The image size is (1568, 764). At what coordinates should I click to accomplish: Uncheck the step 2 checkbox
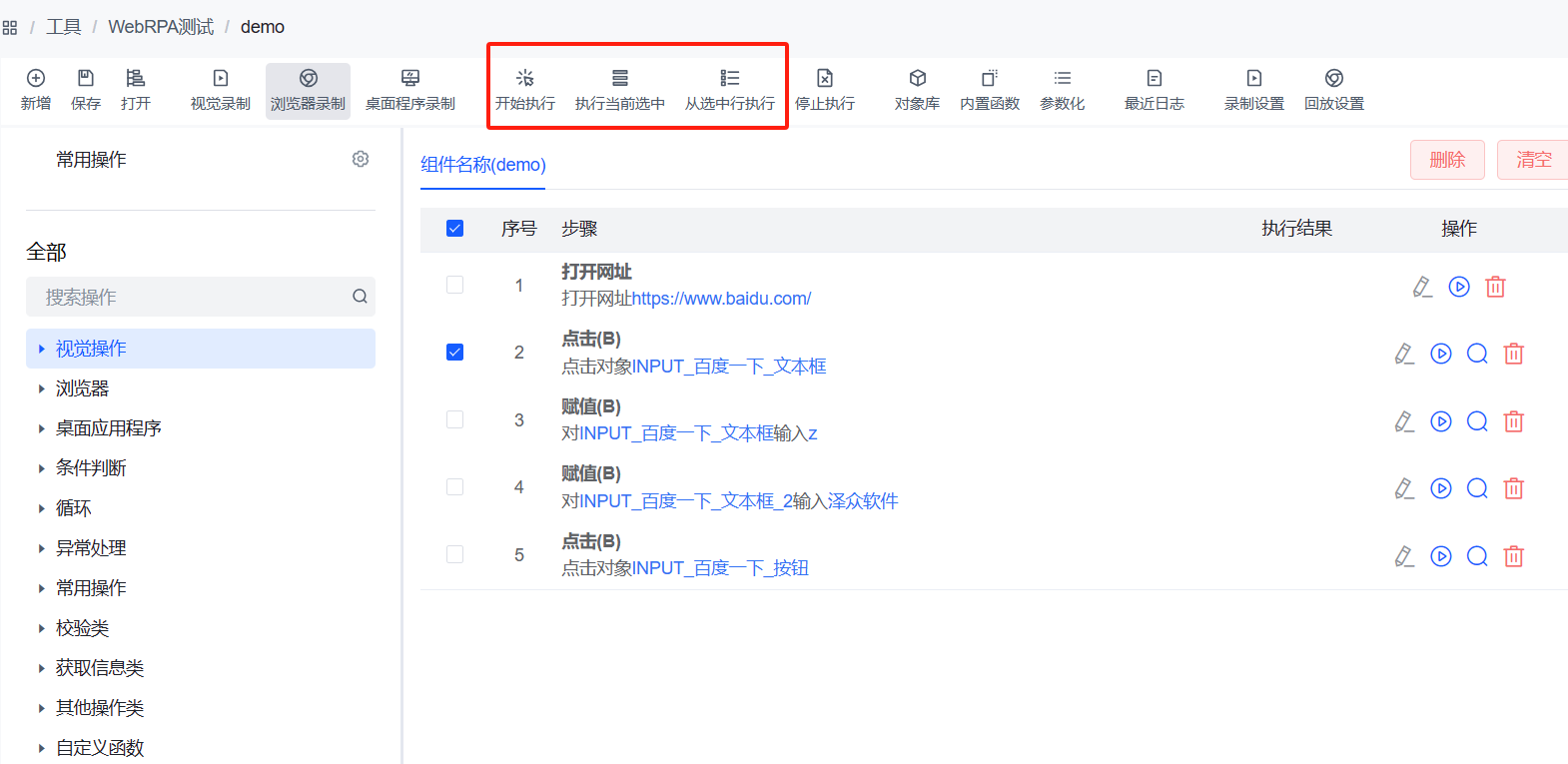click(x=454, y=352)
